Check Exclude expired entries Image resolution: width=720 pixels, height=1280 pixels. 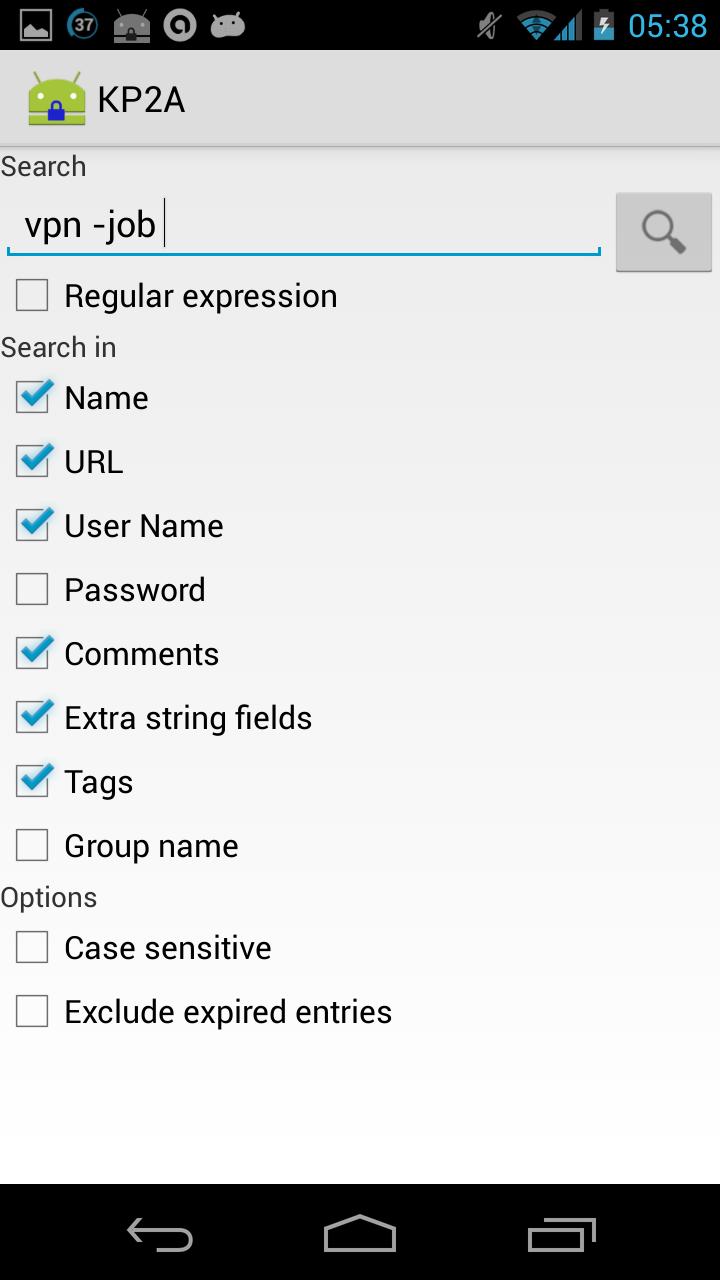pos(32,1012)
